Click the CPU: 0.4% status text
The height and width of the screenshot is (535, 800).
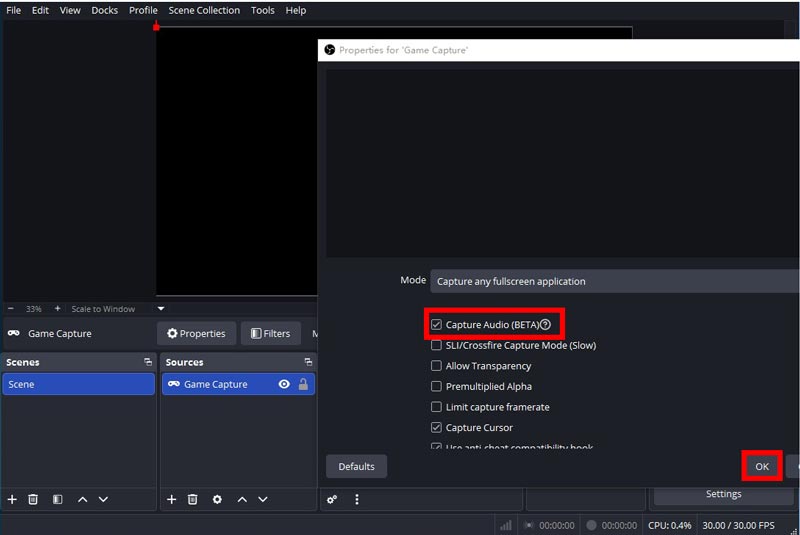(669, 525)
